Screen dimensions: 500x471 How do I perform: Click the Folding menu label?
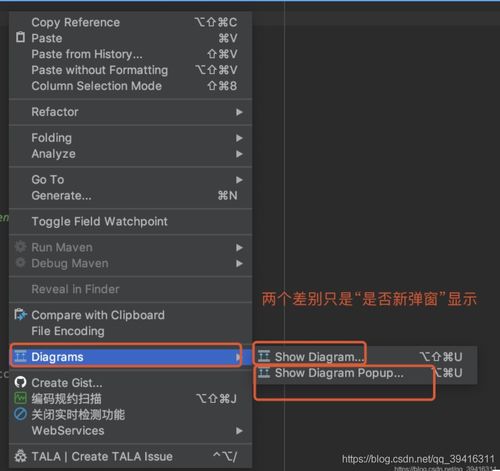[52, 138]
